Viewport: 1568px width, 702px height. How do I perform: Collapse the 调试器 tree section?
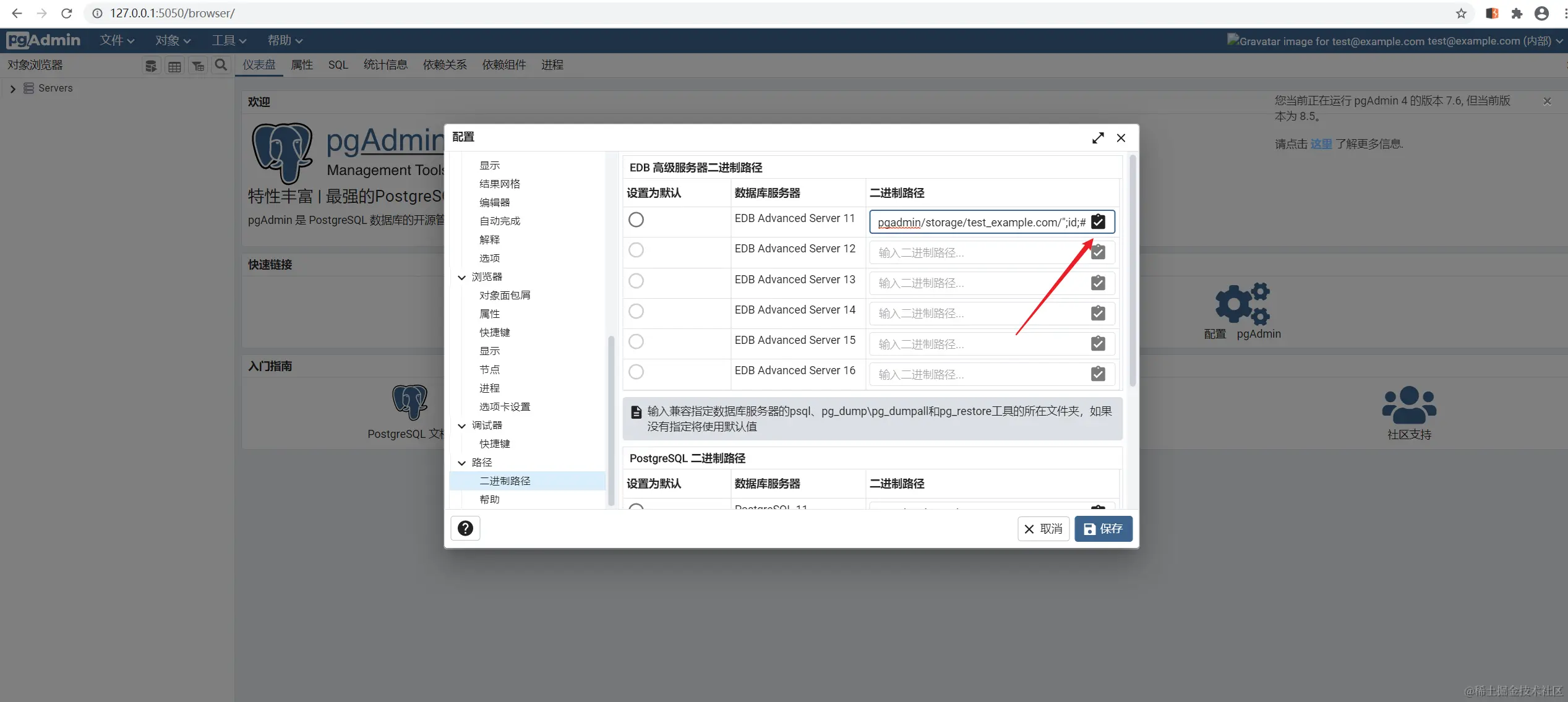(x=461, y=426)
